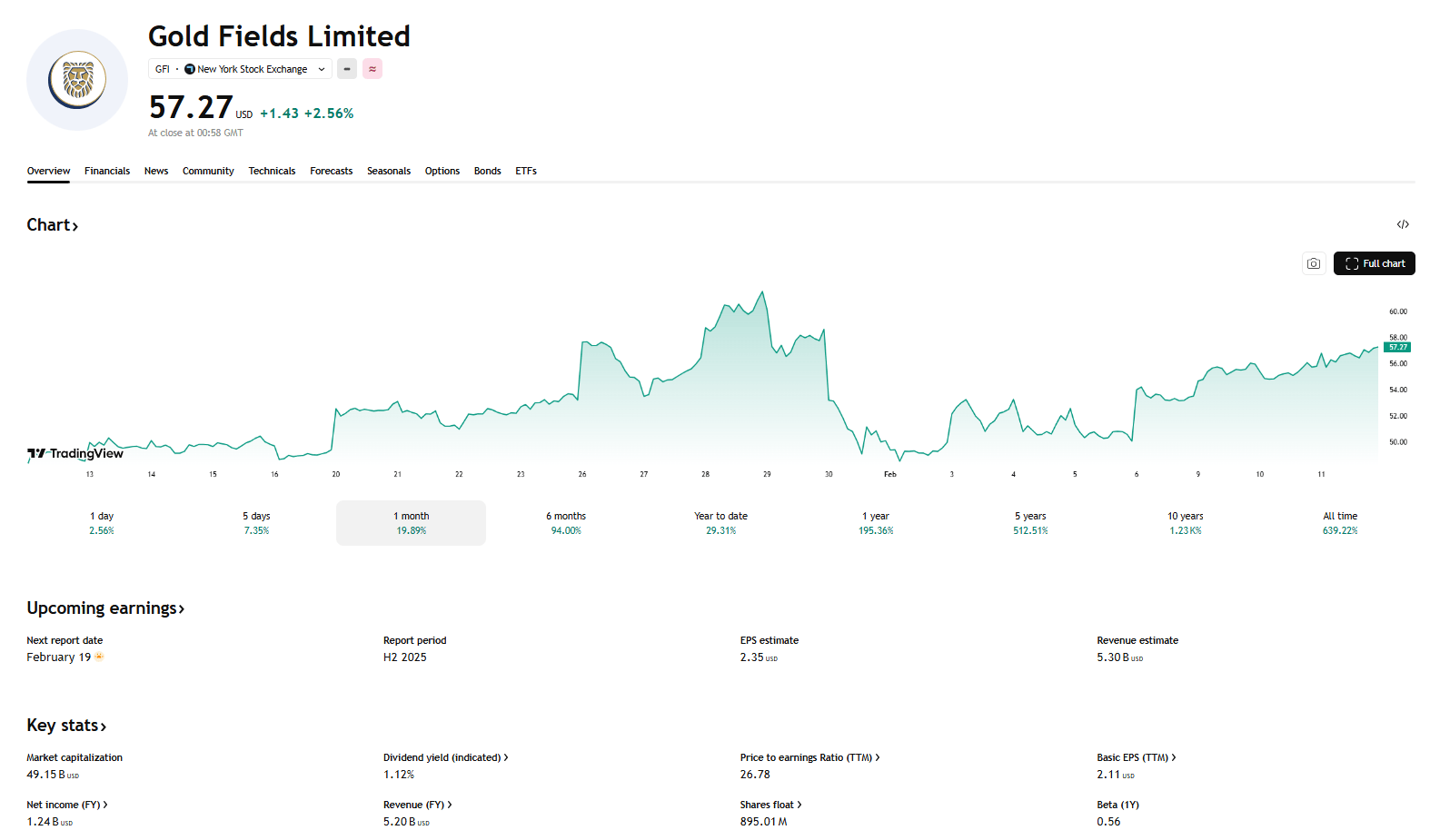
Task: Switch chart range to 6 months
Action: (x=566, y=523)
